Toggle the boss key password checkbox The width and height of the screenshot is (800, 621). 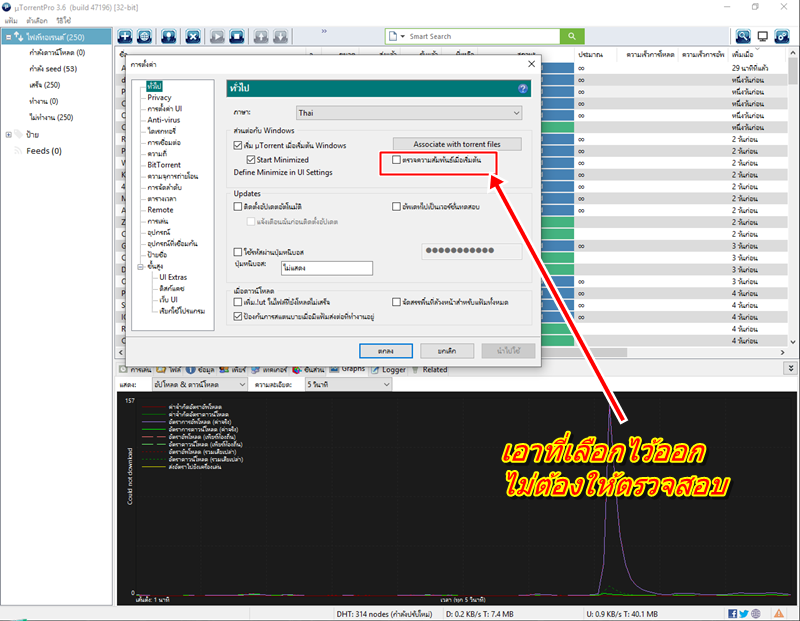(x=238, y=252)
